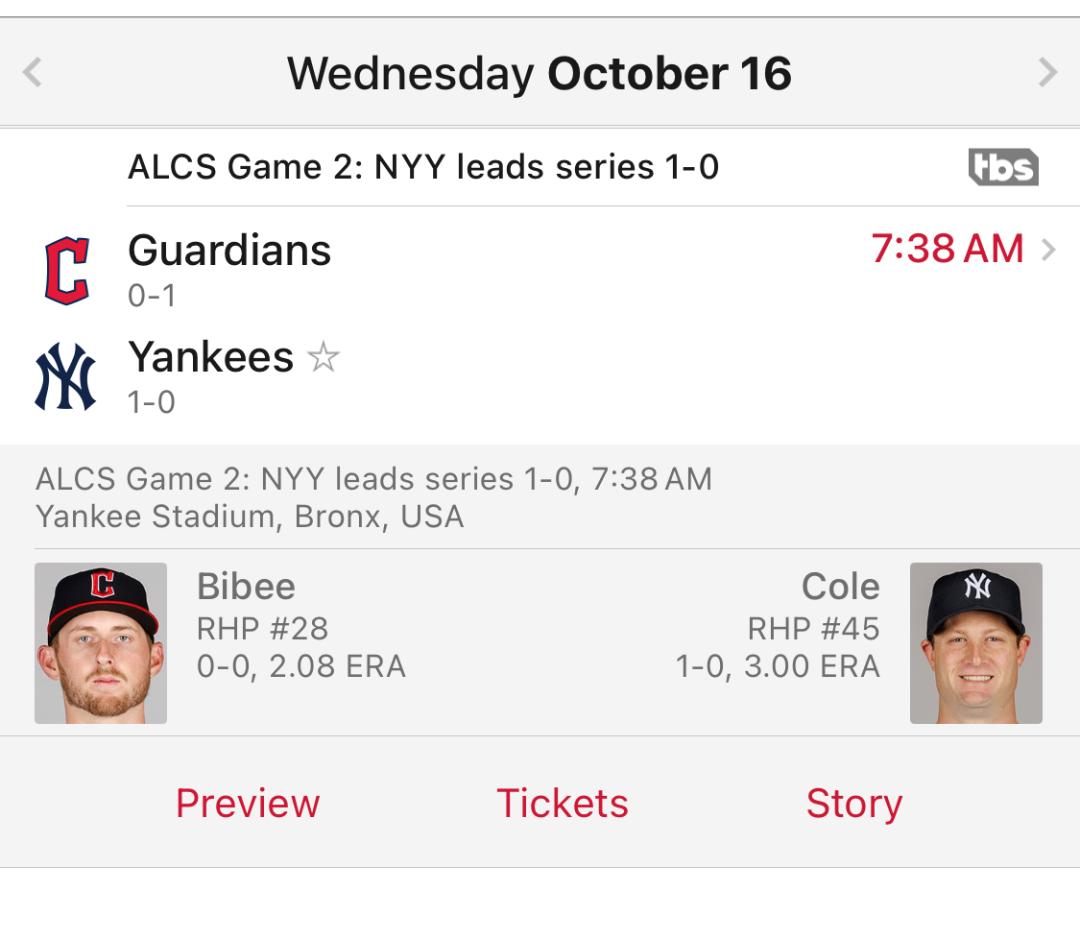Screen dimensions: 1080x939
Task: Tap the Cleveland Guardians team logo
Action: [x=67, y=271]
